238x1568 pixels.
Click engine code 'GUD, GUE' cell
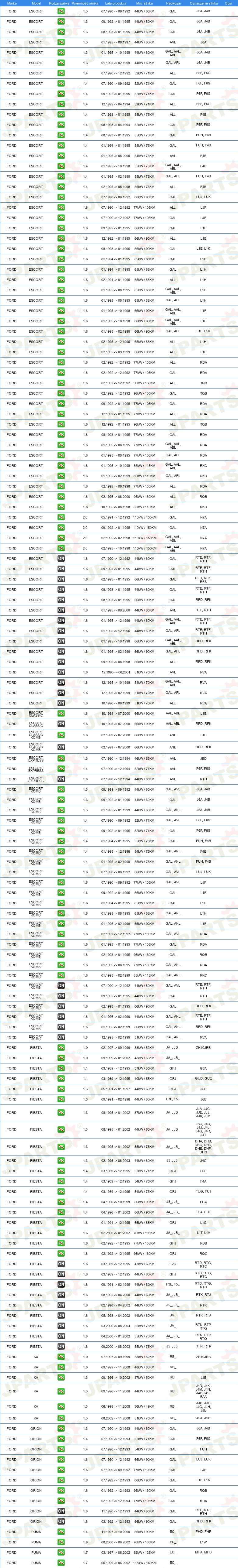click(x=203, y=1079)
